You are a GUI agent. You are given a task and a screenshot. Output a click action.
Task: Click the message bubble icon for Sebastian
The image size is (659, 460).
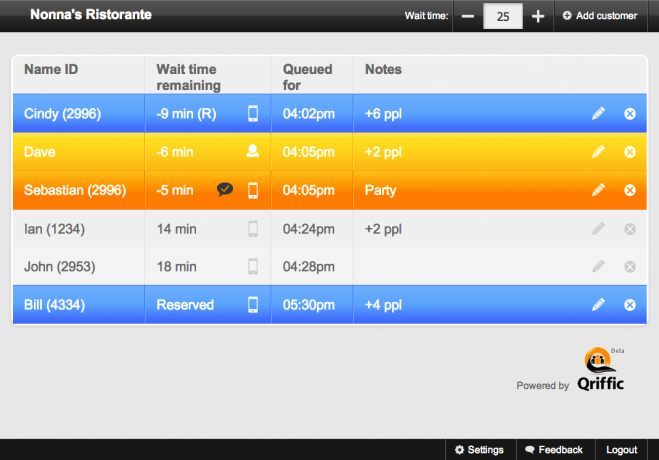pyautogui.click(x=225, y=190)
